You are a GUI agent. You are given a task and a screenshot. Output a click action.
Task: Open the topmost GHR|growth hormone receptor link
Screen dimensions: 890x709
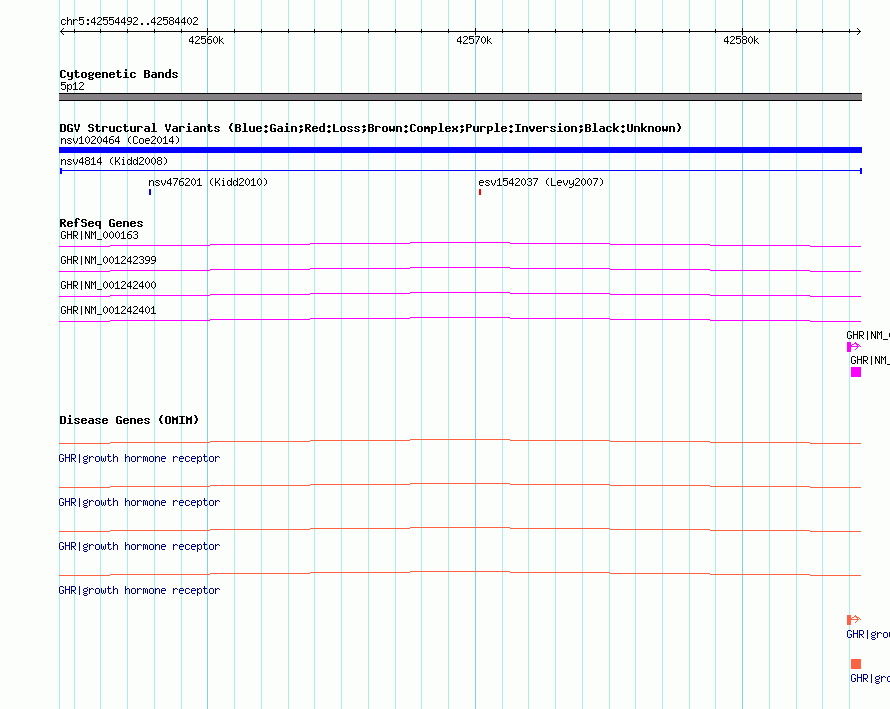[x=139, y=459]
